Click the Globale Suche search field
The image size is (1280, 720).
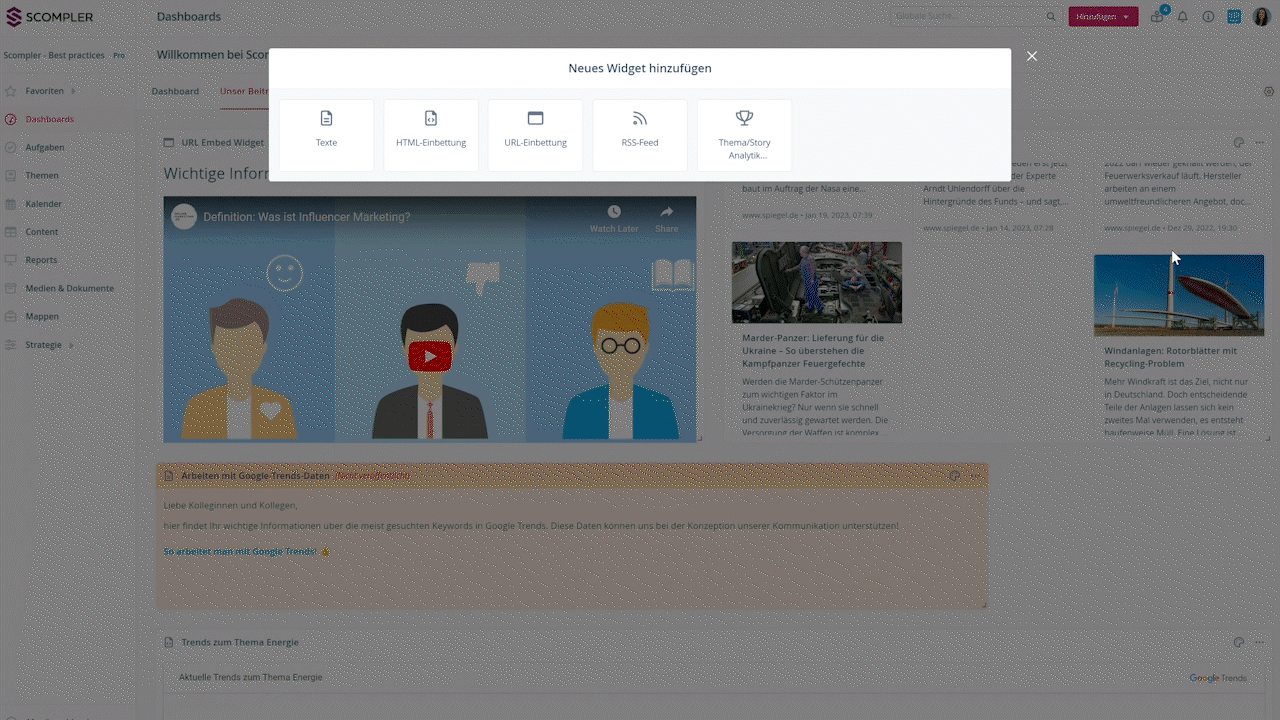click(967, 17)
